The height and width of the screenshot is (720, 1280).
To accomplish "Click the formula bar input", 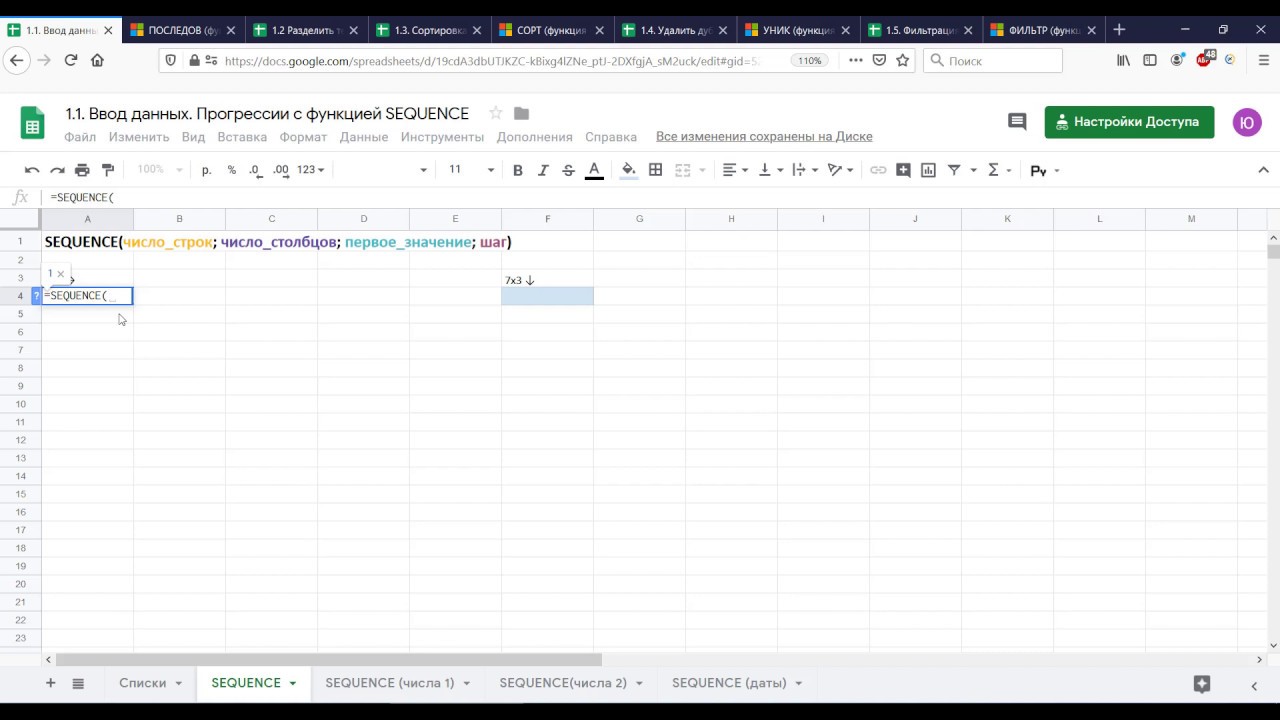I will click(x=655, y=198).
